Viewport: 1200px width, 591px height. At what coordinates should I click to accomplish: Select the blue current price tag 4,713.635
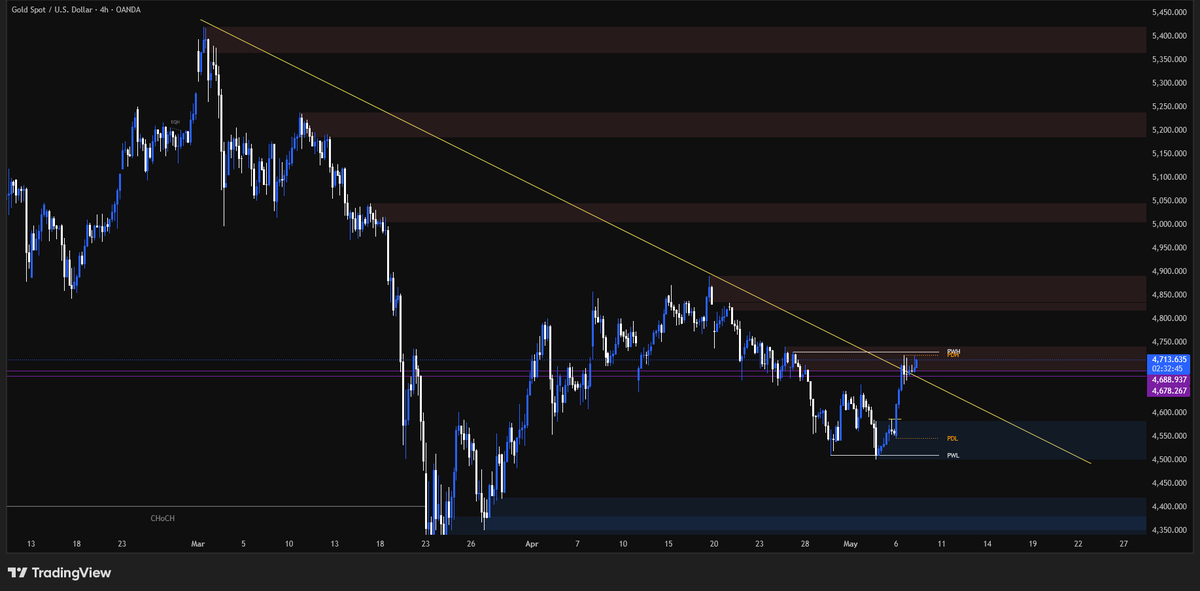1169,359
